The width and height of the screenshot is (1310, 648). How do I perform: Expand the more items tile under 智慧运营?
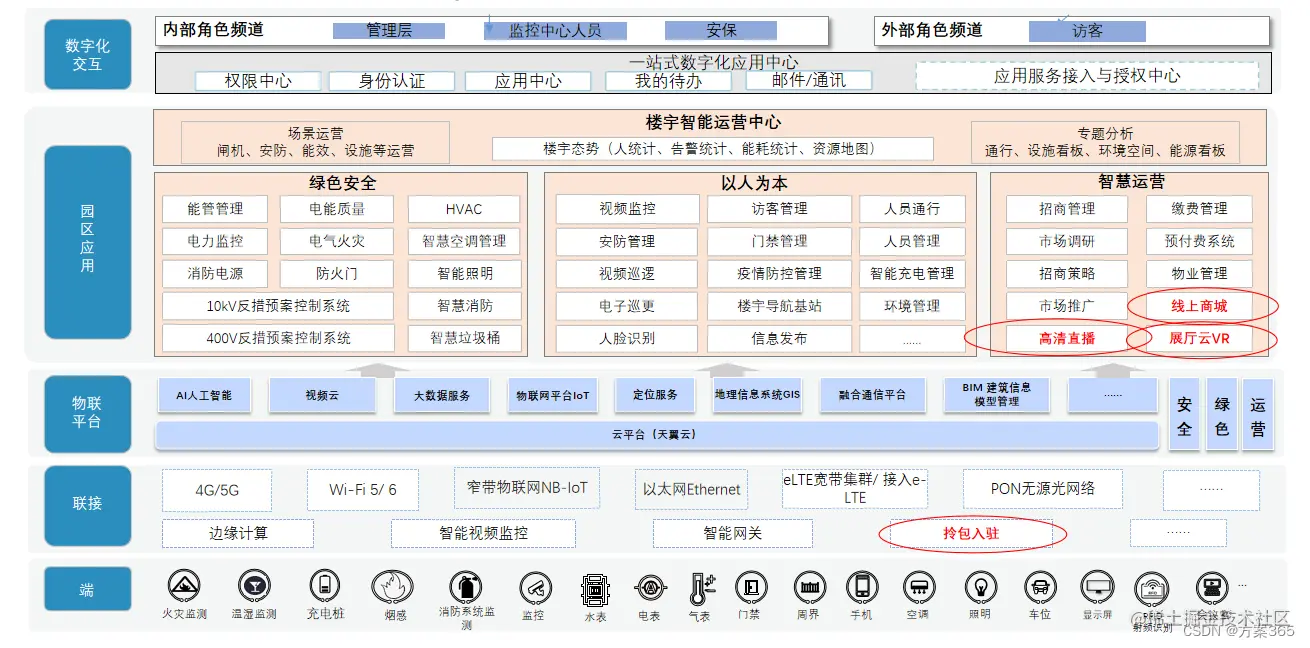tap(912, 338)
